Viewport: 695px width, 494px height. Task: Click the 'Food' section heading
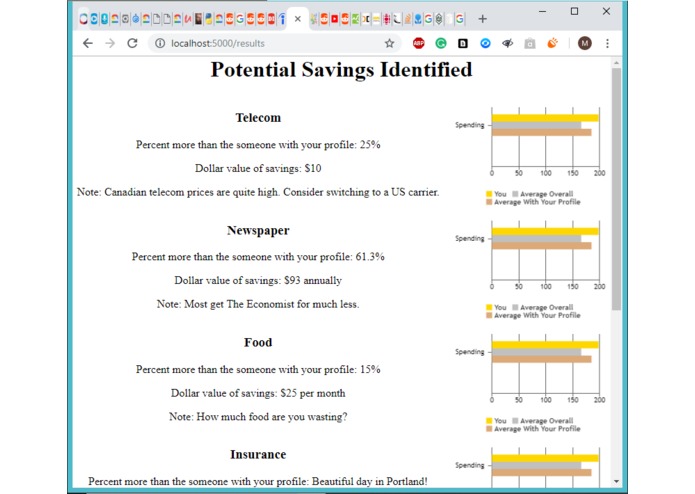point(258,342)
